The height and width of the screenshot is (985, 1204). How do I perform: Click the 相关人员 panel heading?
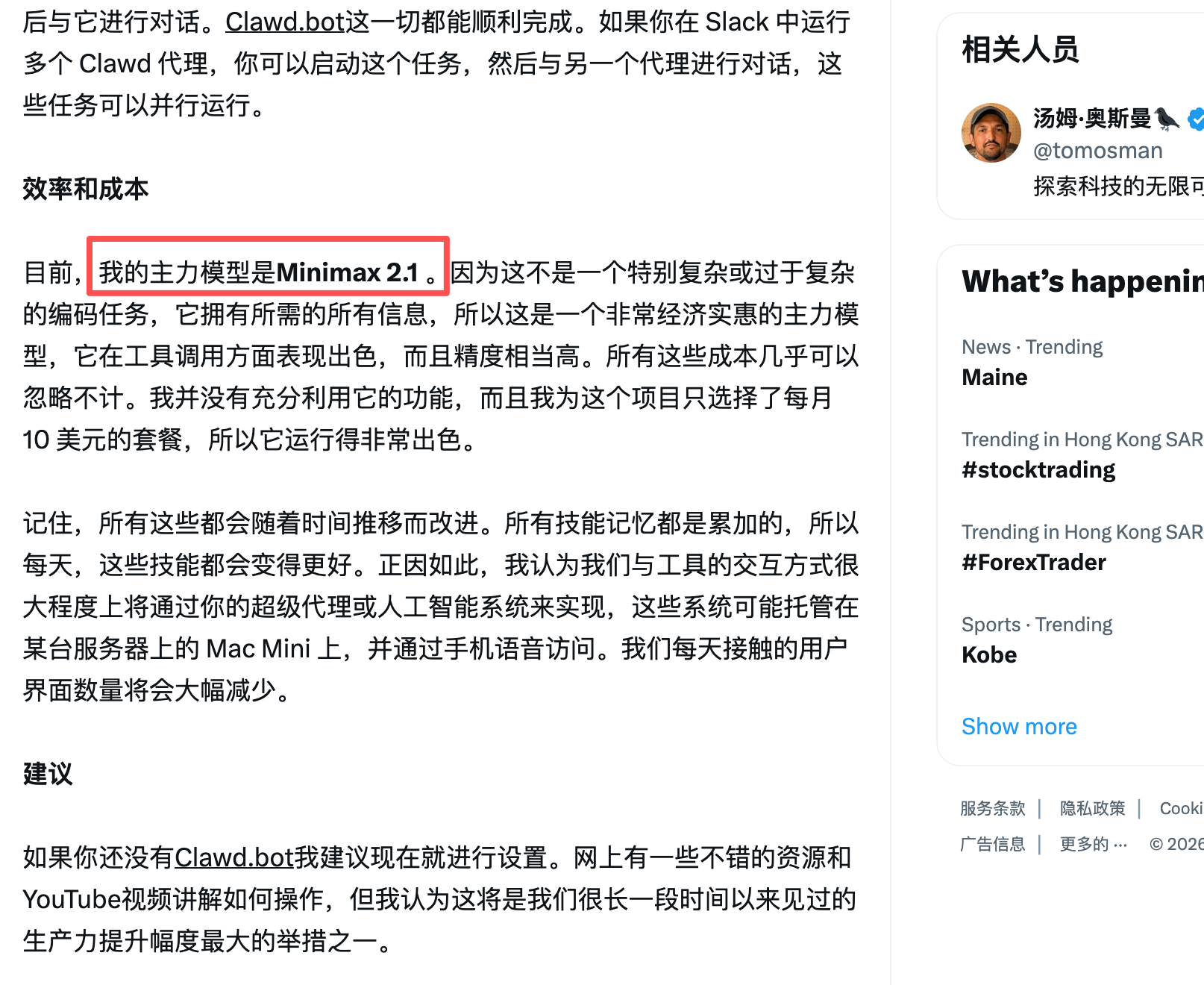pyautogui.click(x=1020, y=50)
